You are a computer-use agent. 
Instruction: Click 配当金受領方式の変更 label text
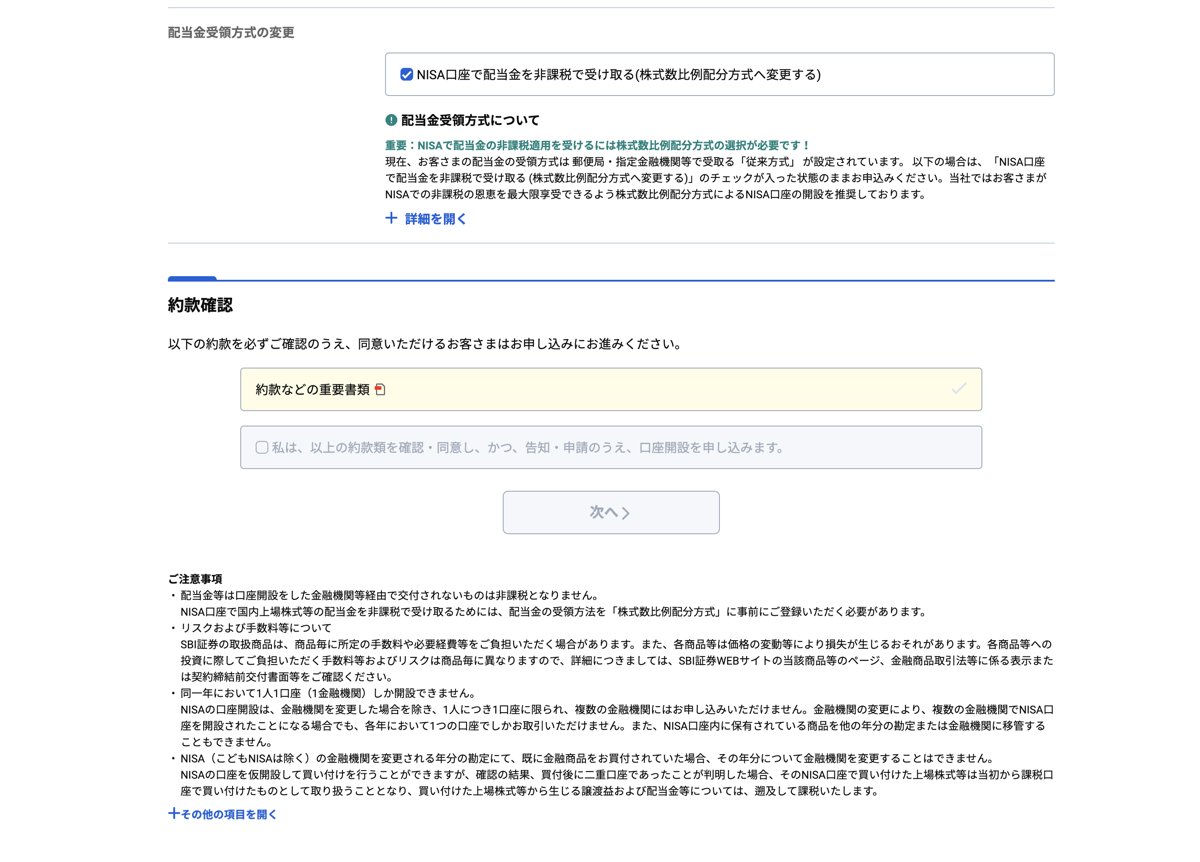pos(231,32)
